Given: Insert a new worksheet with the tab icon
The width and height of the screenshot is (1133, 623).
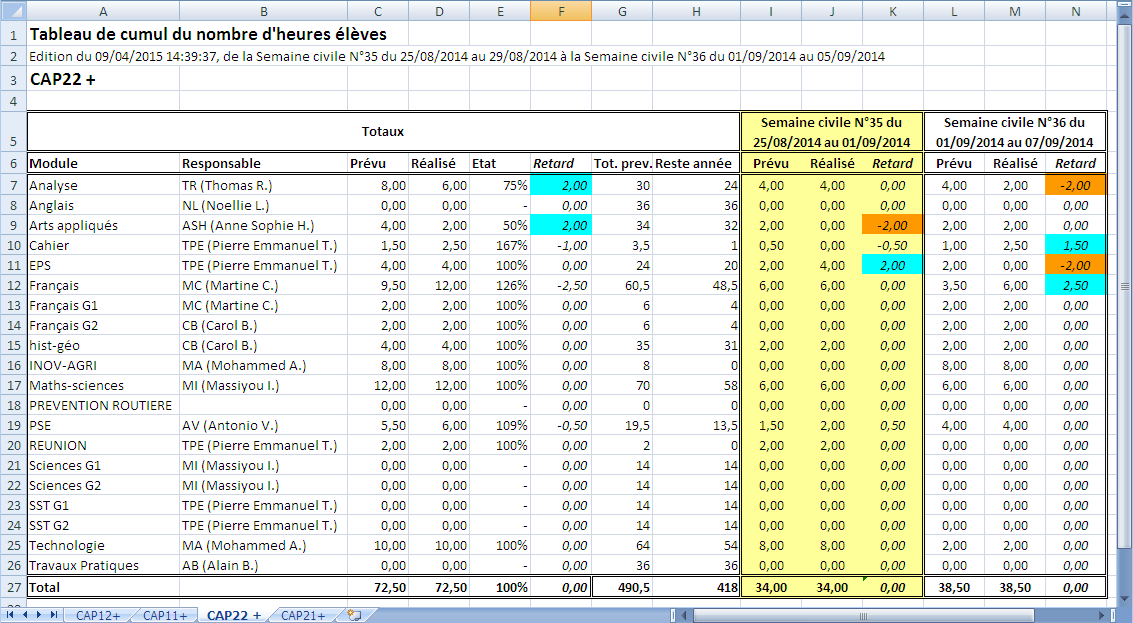Looking at the screenshot, I should (x=353, y=615).
